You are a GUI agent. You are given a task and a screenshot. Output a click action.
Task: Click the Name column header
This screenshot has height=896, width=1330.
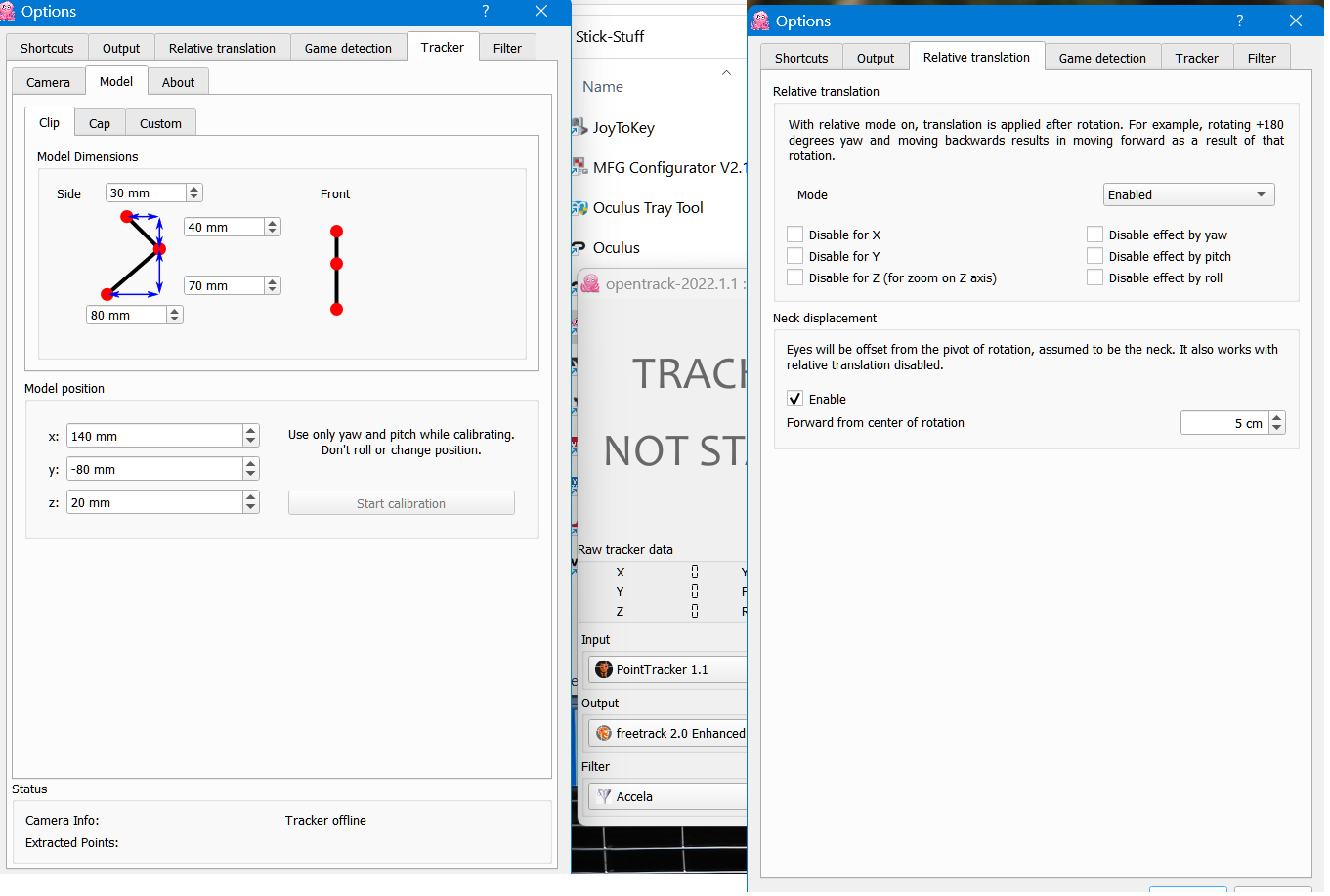(603, 86)
